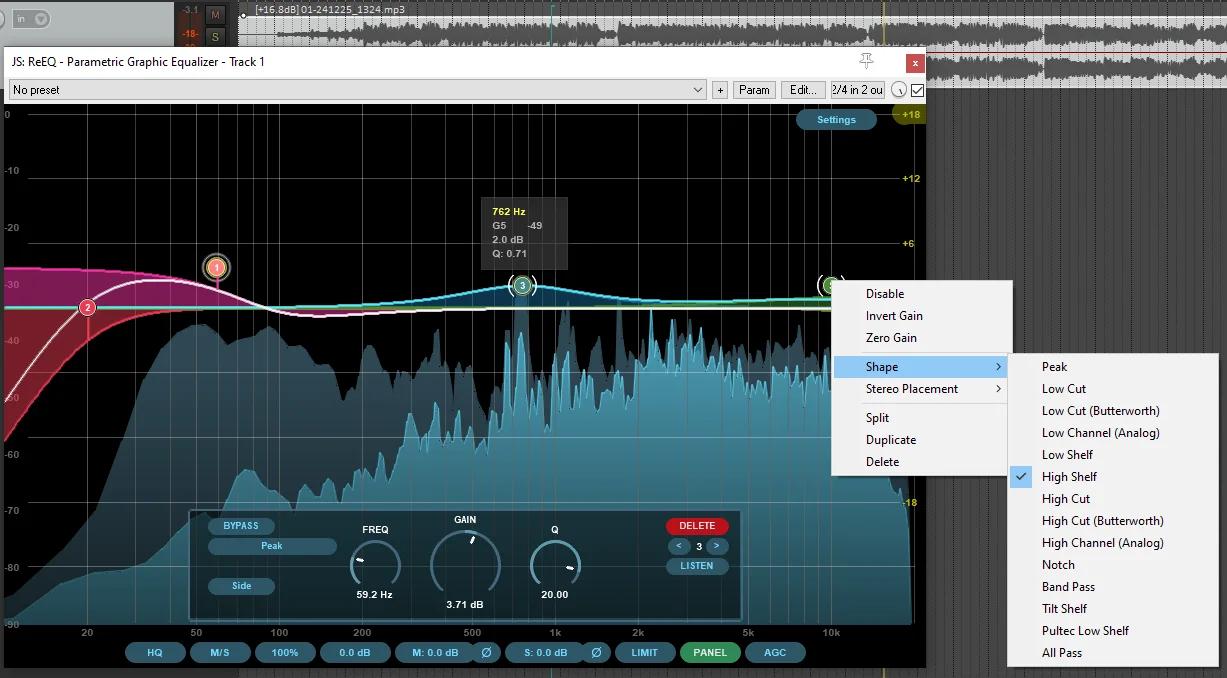Toggle AGC auto gain
1227x678 pixels.
click(775, 653)
